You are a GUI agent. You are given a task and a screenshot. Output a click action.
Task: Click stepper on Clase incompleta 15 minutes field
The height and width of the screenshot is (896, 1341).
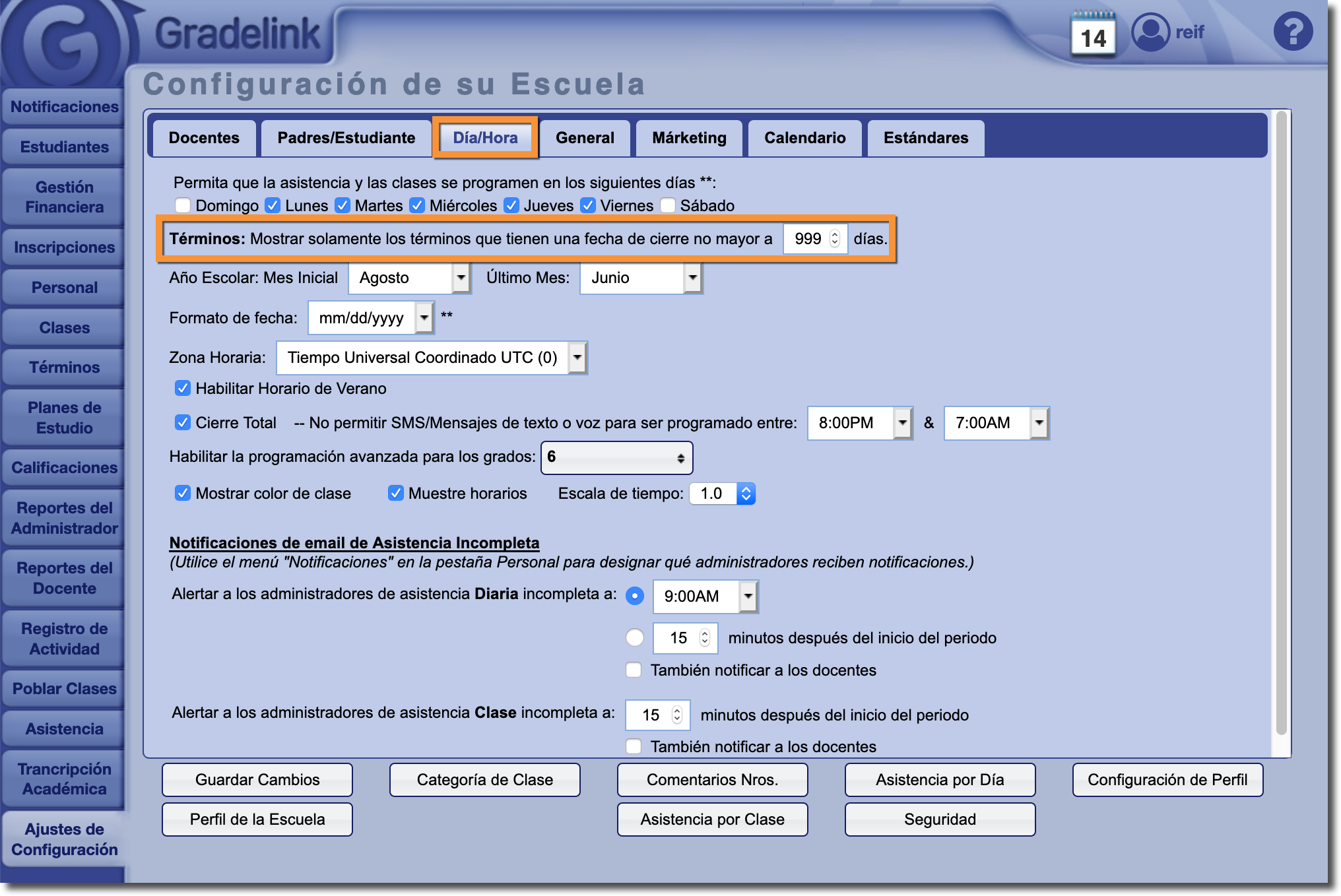676,715
